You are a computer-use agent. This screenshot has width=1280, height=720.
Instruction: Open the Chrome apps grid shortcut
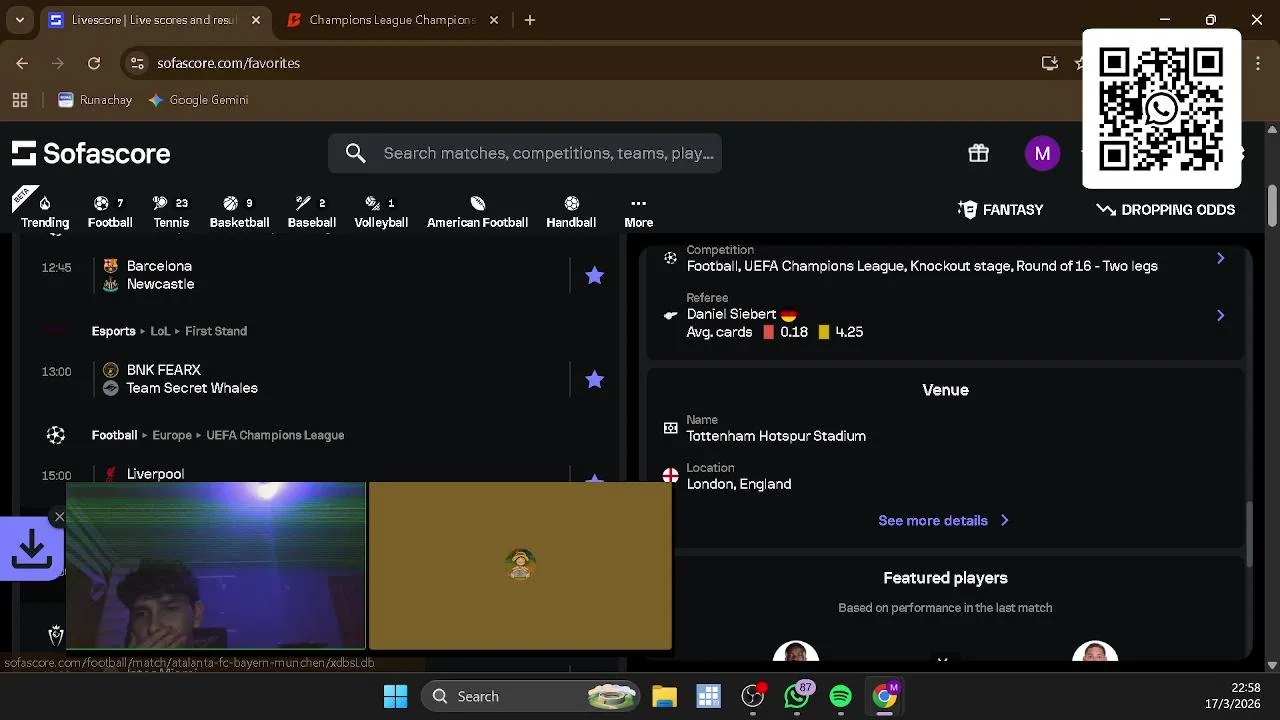20,100
